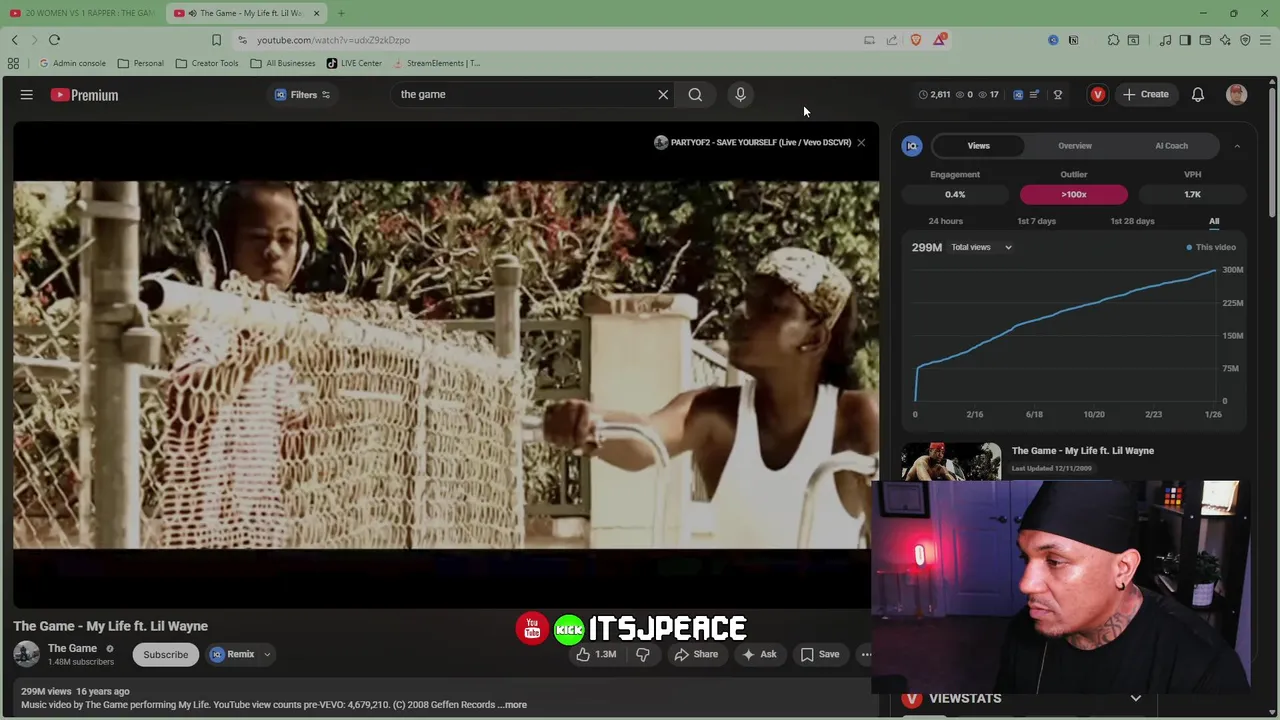
Task: Switch to the Overview tab
Action: pyautogui.click(x=1075, y=146)
